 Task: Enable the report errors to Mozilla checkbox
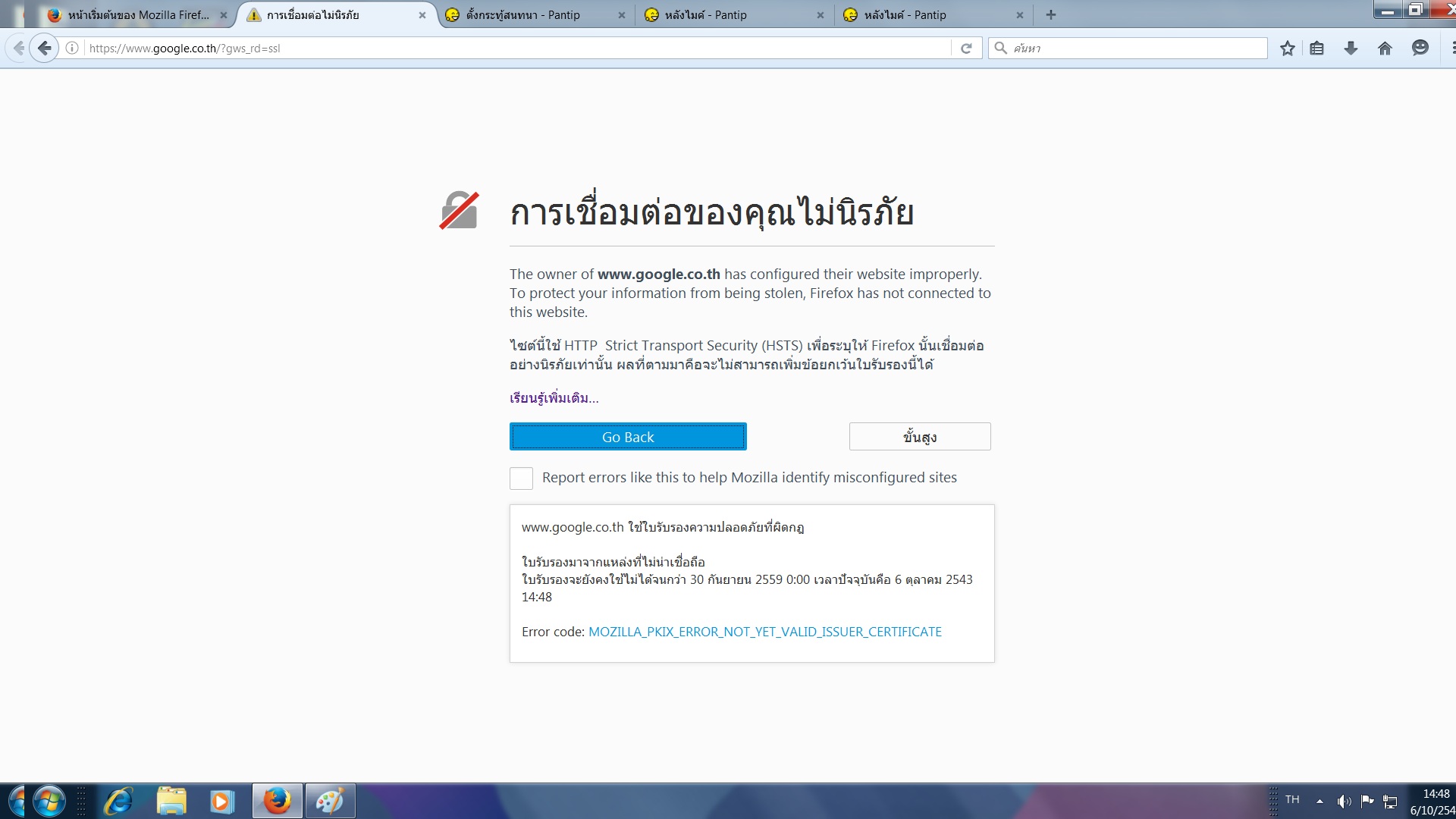(521, 478)
